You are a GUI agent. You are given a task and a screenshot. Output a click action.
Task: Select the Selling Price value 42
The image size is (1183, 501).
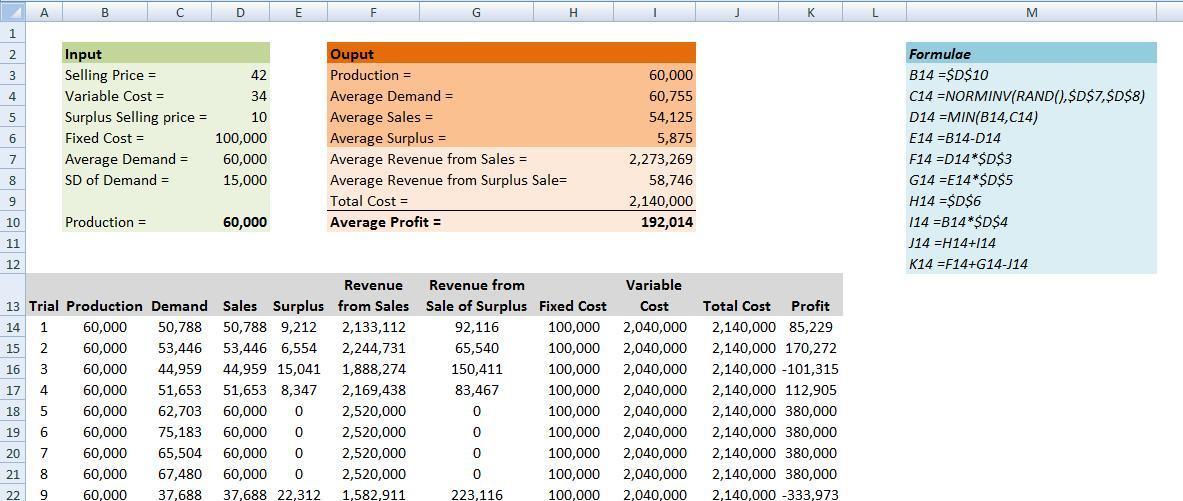[x=258, y=75]
